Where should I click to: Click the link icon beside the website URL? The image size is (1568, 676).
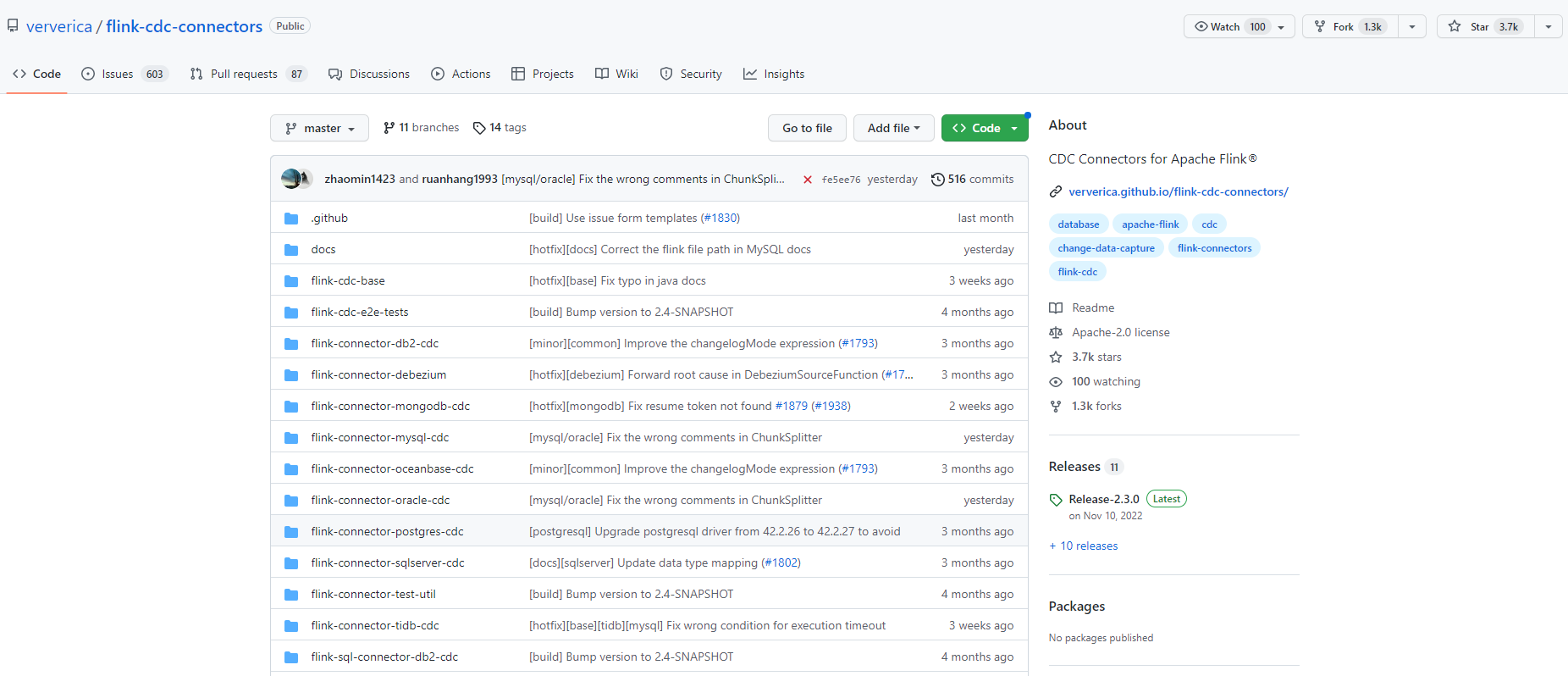[x=1056, y=192]
